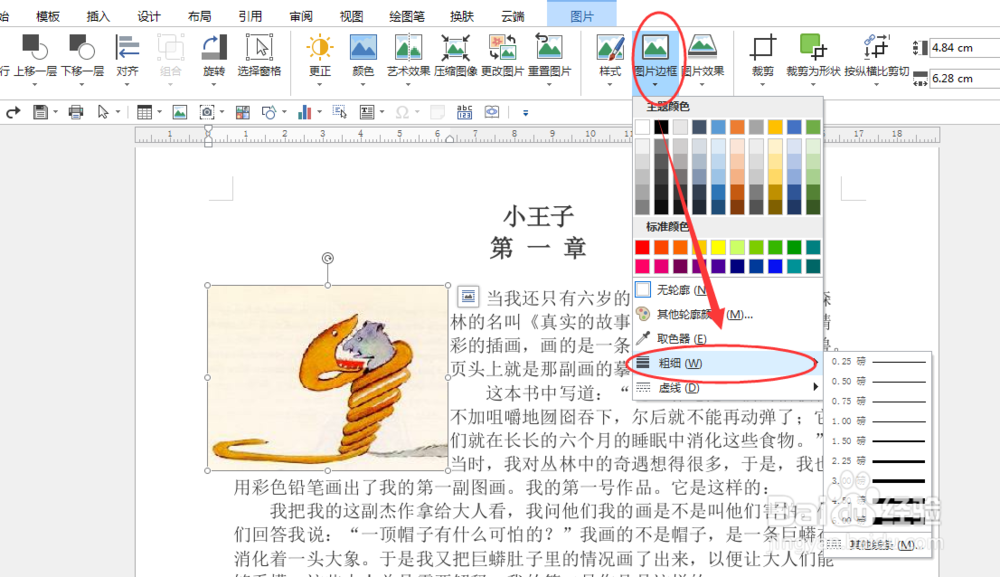
Task: Click the picture width field 6.28 cm
Action: [x=964, y=78]
